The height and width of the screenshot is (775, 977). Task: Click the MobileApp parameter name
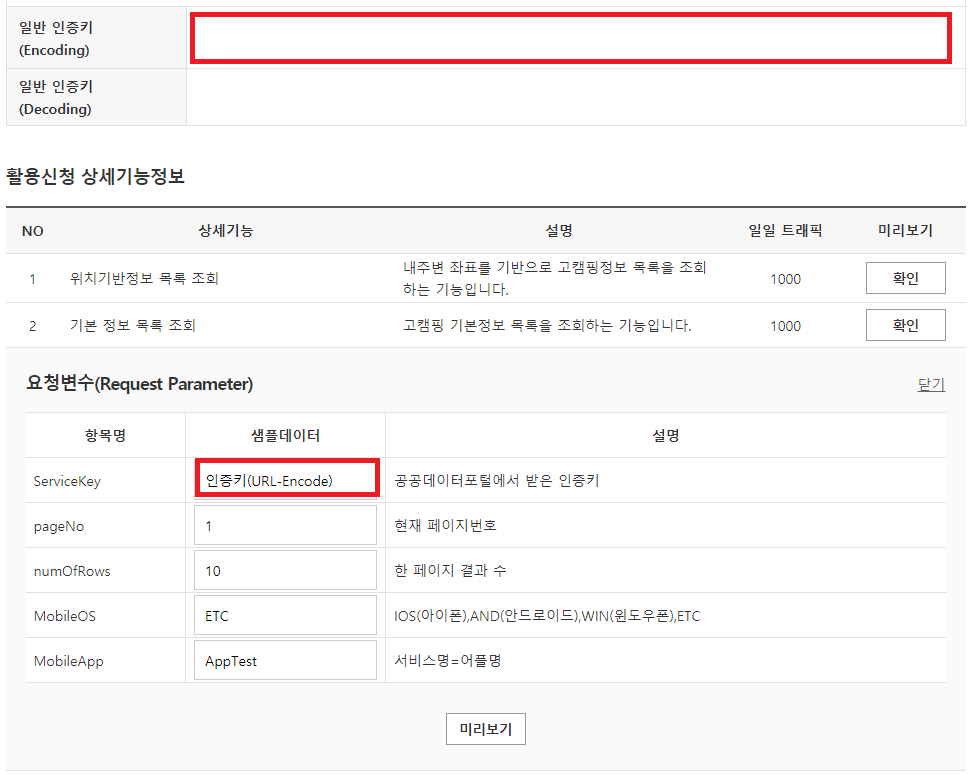[69, 662]
